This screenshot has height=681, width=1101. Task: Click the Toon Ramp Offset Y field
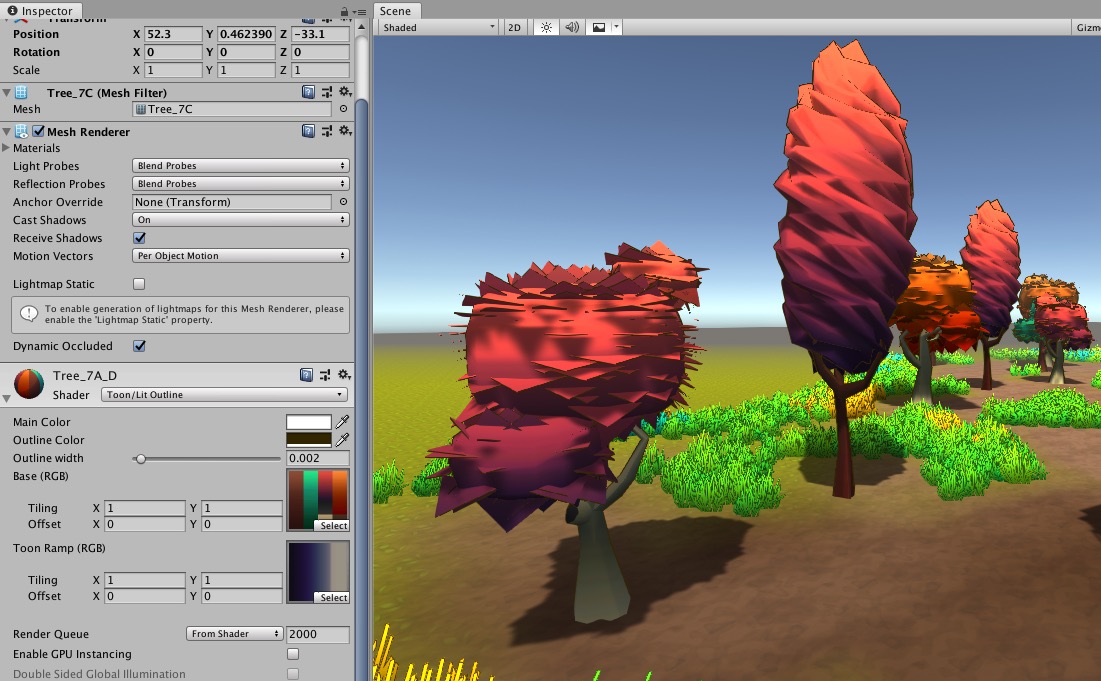[x=242, y=596]
